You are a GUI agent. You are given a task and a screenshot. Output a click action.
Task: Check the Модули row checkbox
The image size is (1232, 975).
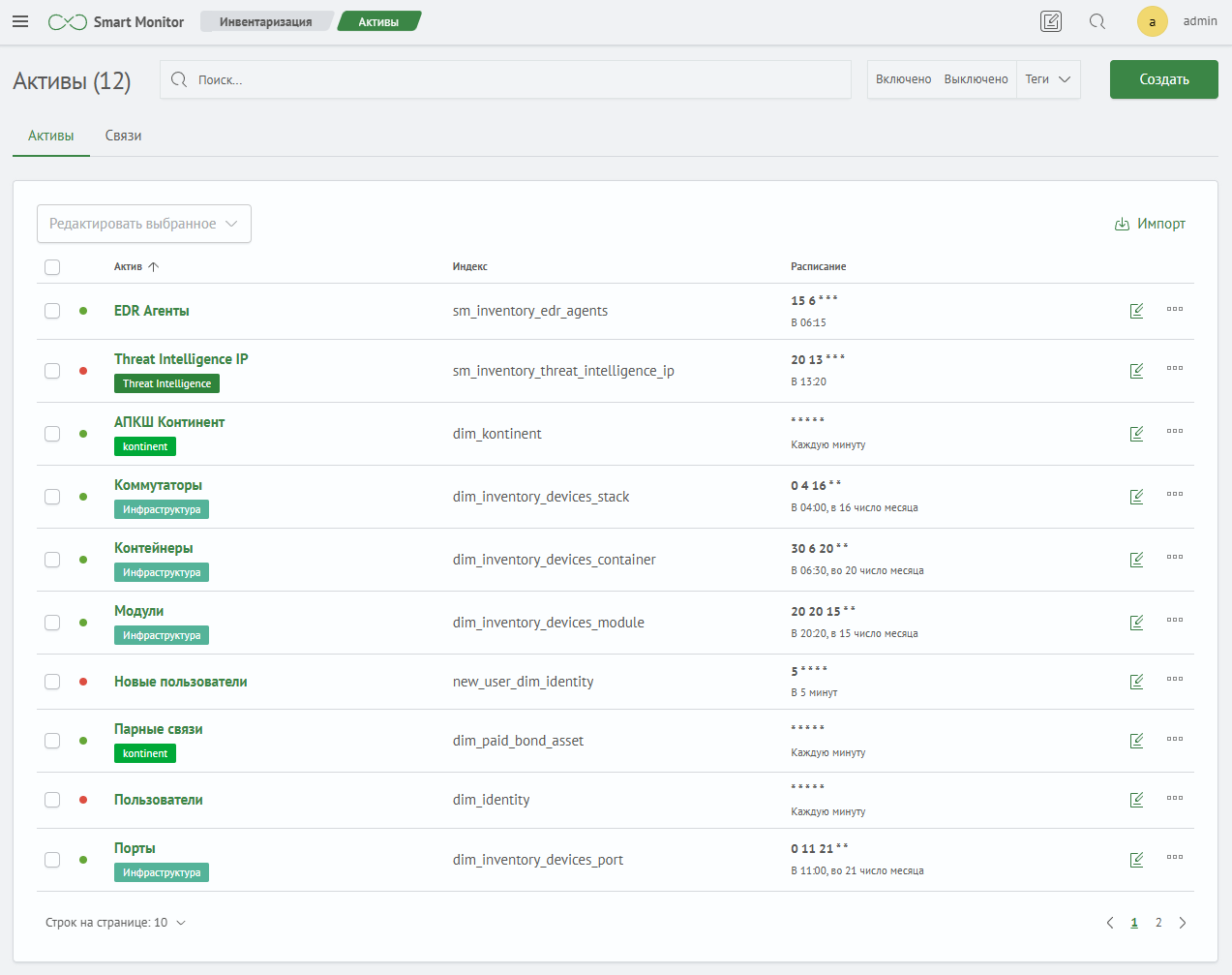tap(52, 623)
